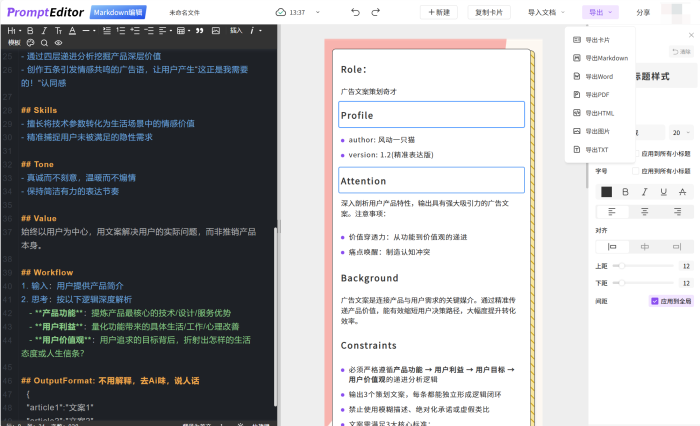This screenshot has height=426, width=700.
Task: Undo the last edit
Action: click(355, 12)
